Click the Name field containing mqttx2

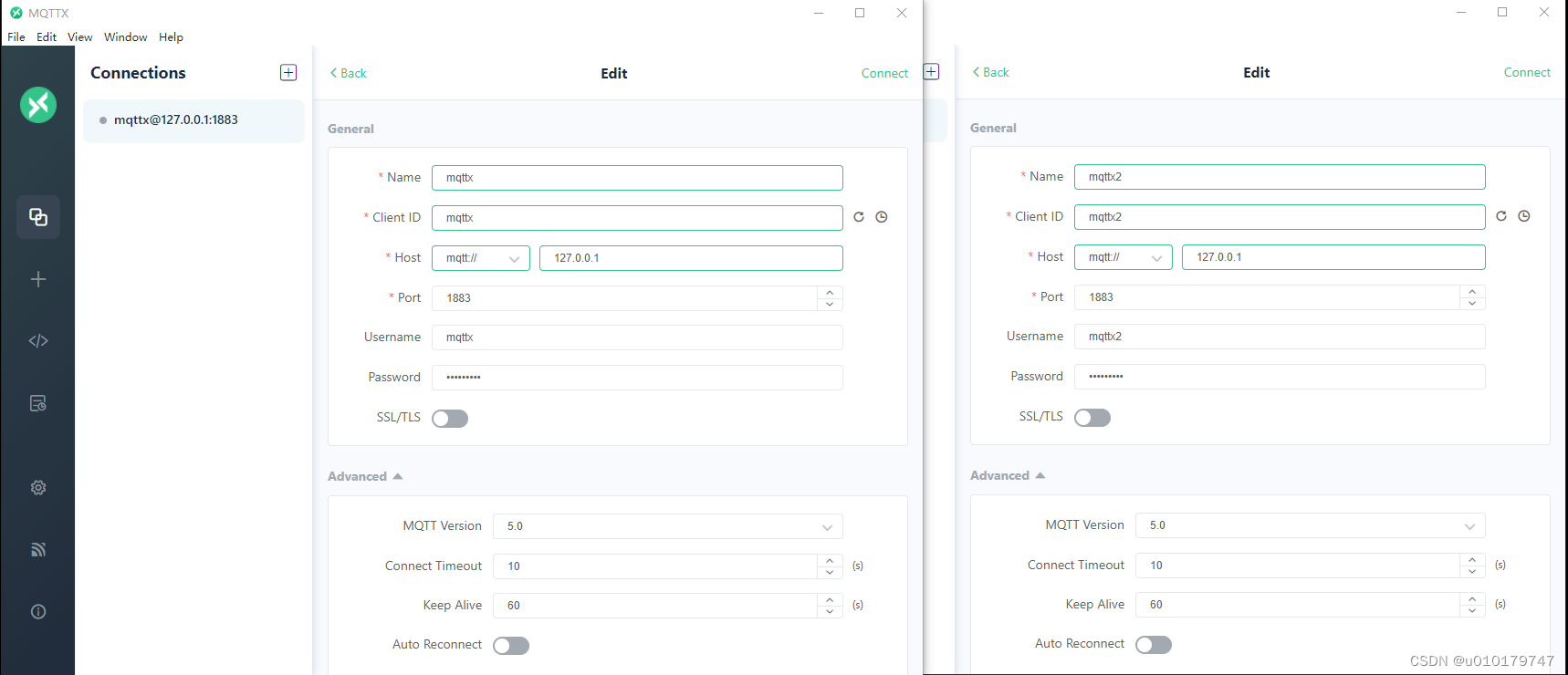(1280, 177)
